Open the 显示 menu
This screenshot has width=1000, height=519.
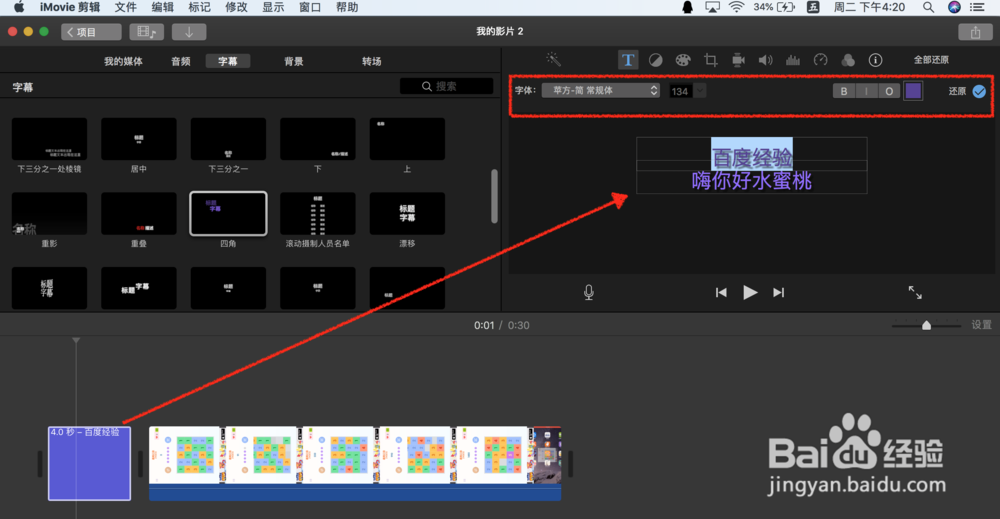[x=274, y=7]
